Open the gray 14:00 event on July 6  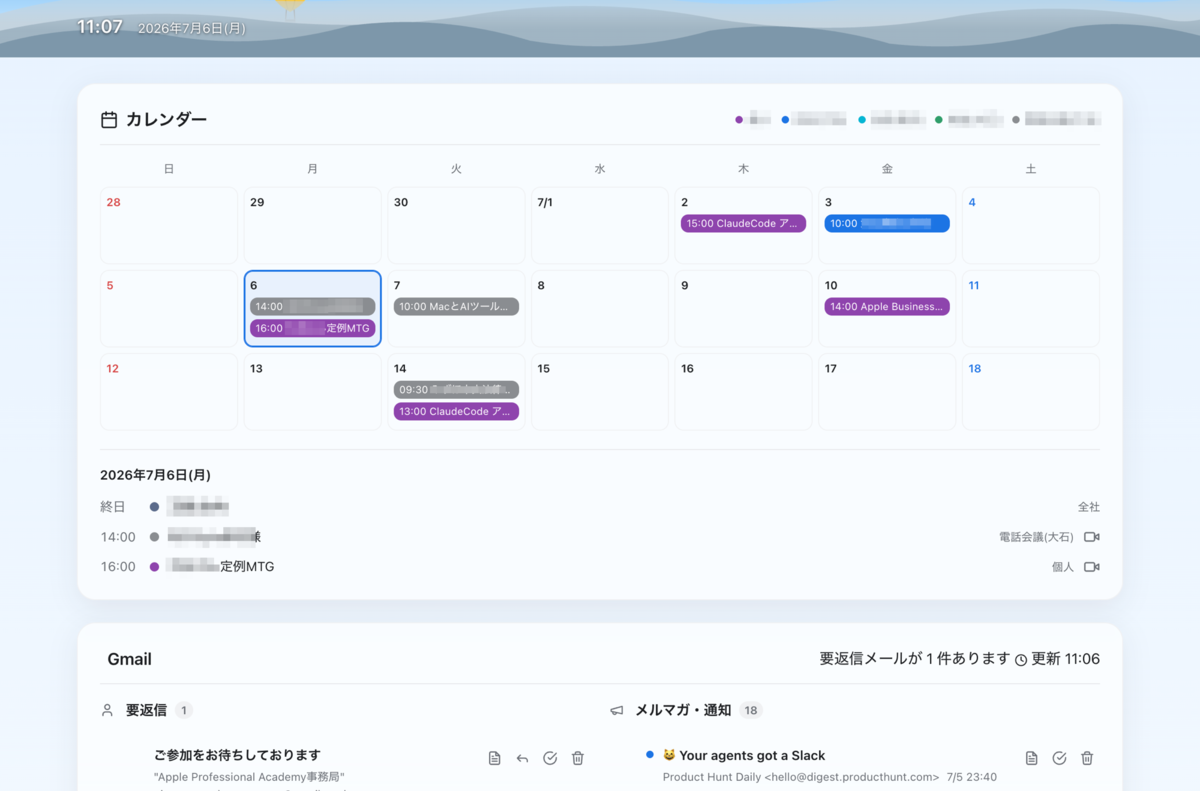click(313, 307)
